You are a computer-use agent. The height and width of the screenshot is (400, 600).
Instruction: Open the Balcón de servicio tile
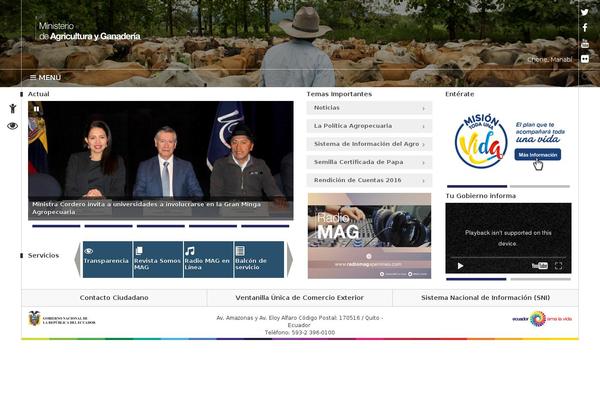point(259,259)
